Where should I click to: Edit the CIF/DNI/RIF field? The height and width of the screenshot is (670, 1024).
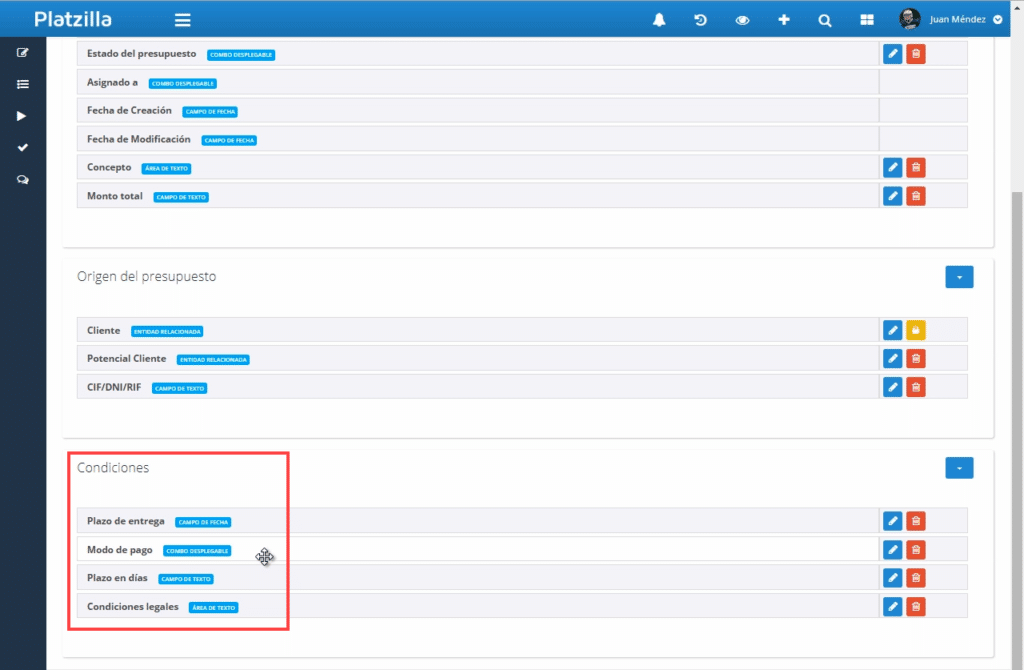pos(892,387)
